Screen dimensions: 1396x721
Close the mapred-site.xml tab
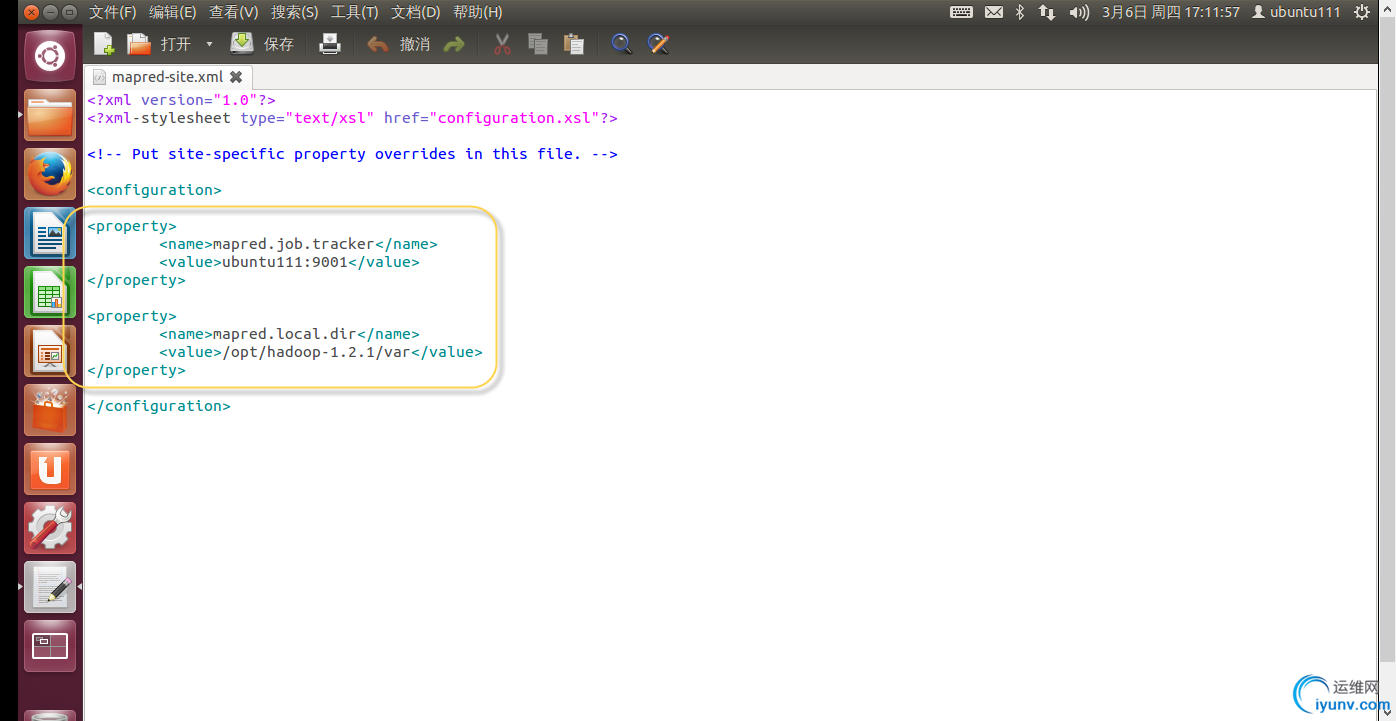tap(236, 77)
